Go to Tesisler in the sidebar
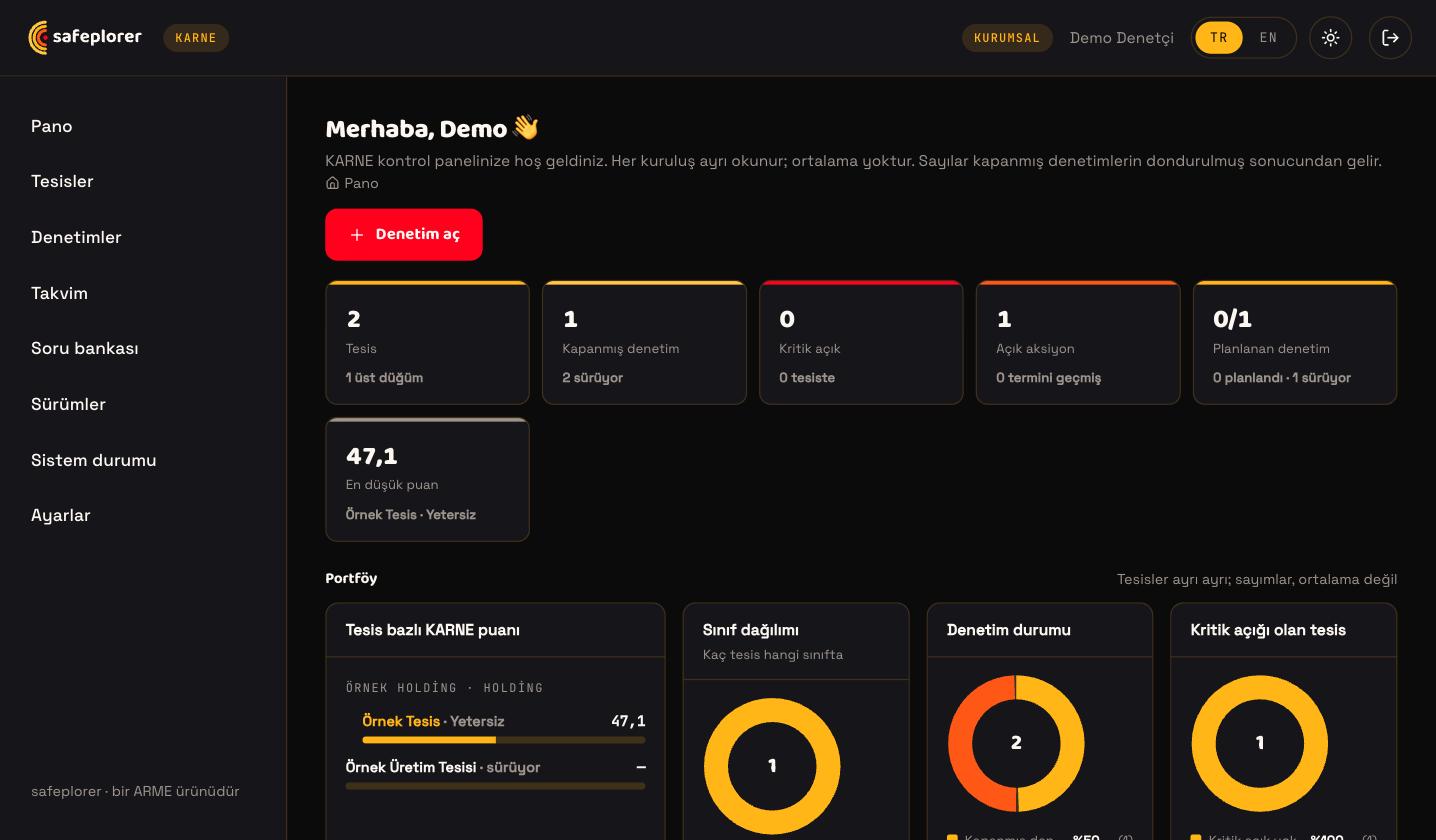Viewport: 1436px width, 840px height. pyautogui.click(x=62, y=181)
